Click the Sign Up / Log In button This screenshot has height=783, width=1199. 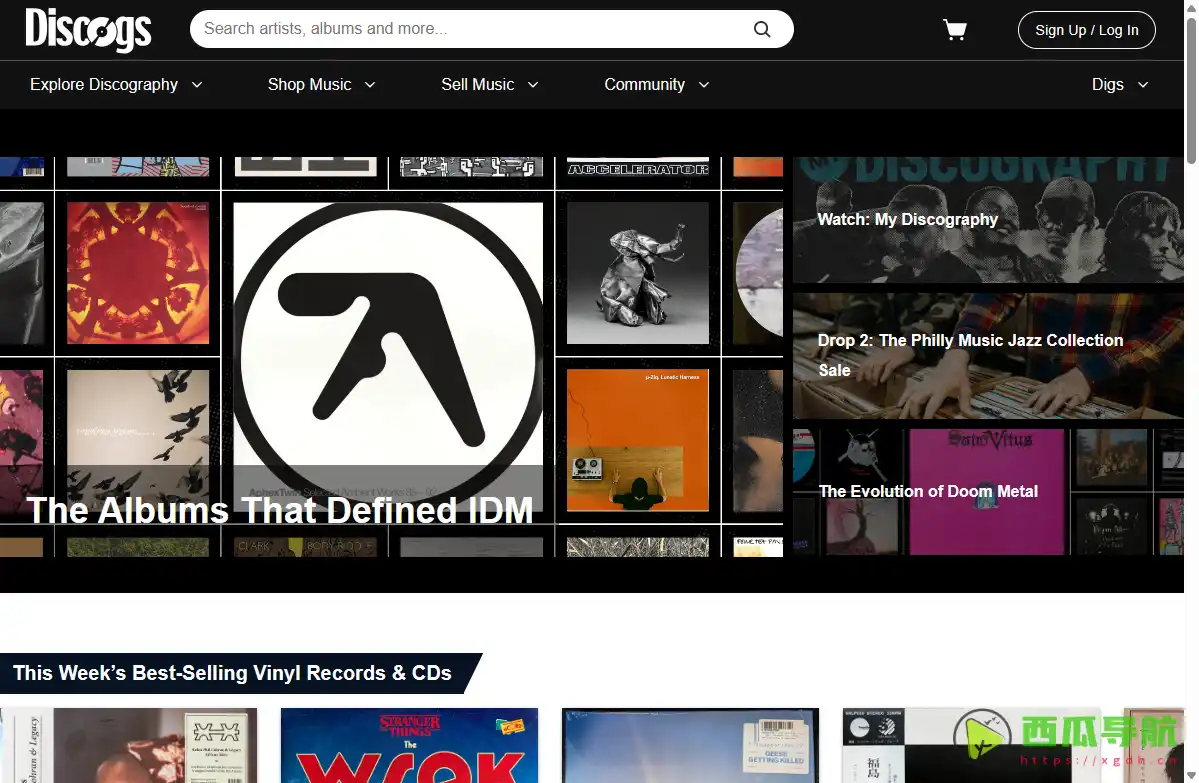tap(1086, 30)
